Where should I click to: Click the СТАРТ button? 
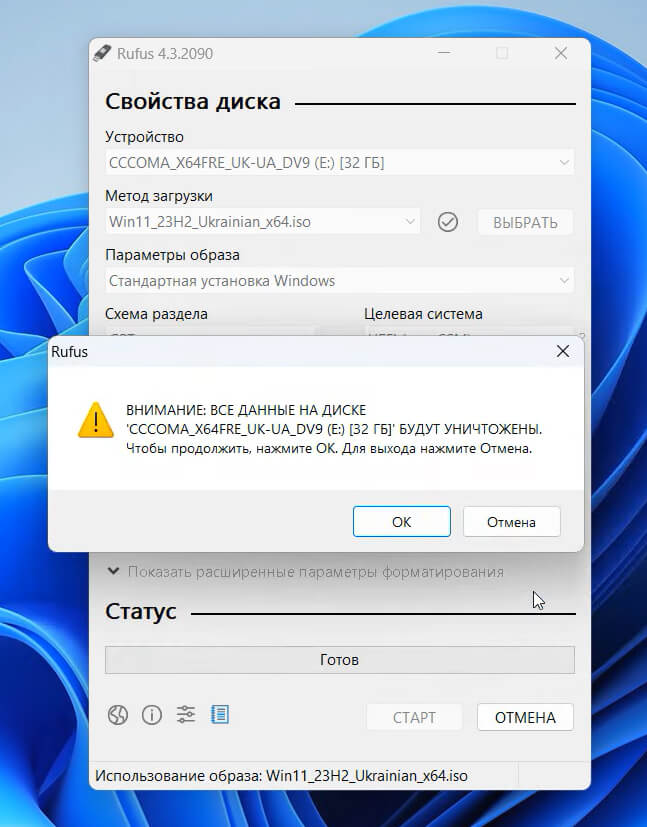(414, 717)
